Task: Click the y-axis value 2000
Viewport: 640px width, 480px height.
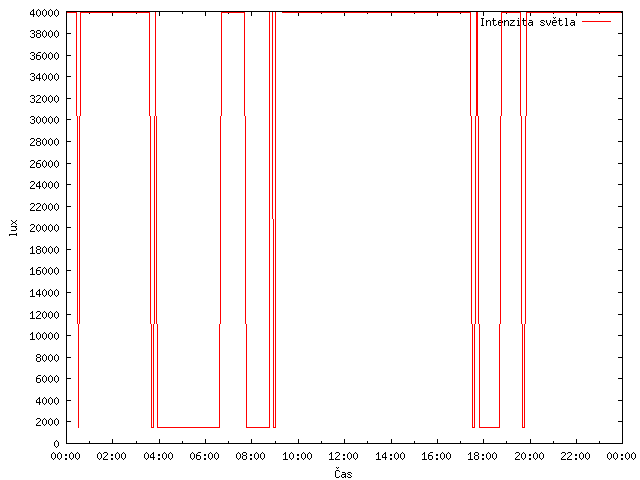Action: tap(47, 422)
